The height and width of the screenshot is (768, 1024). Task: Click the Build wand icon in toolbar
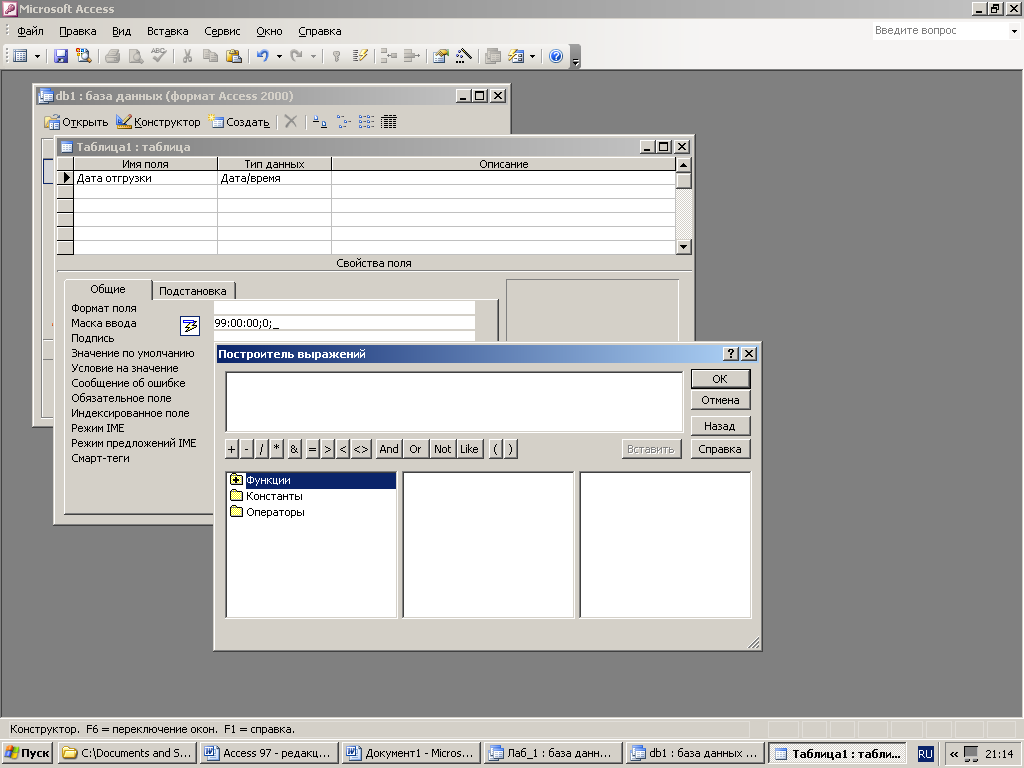464,56
